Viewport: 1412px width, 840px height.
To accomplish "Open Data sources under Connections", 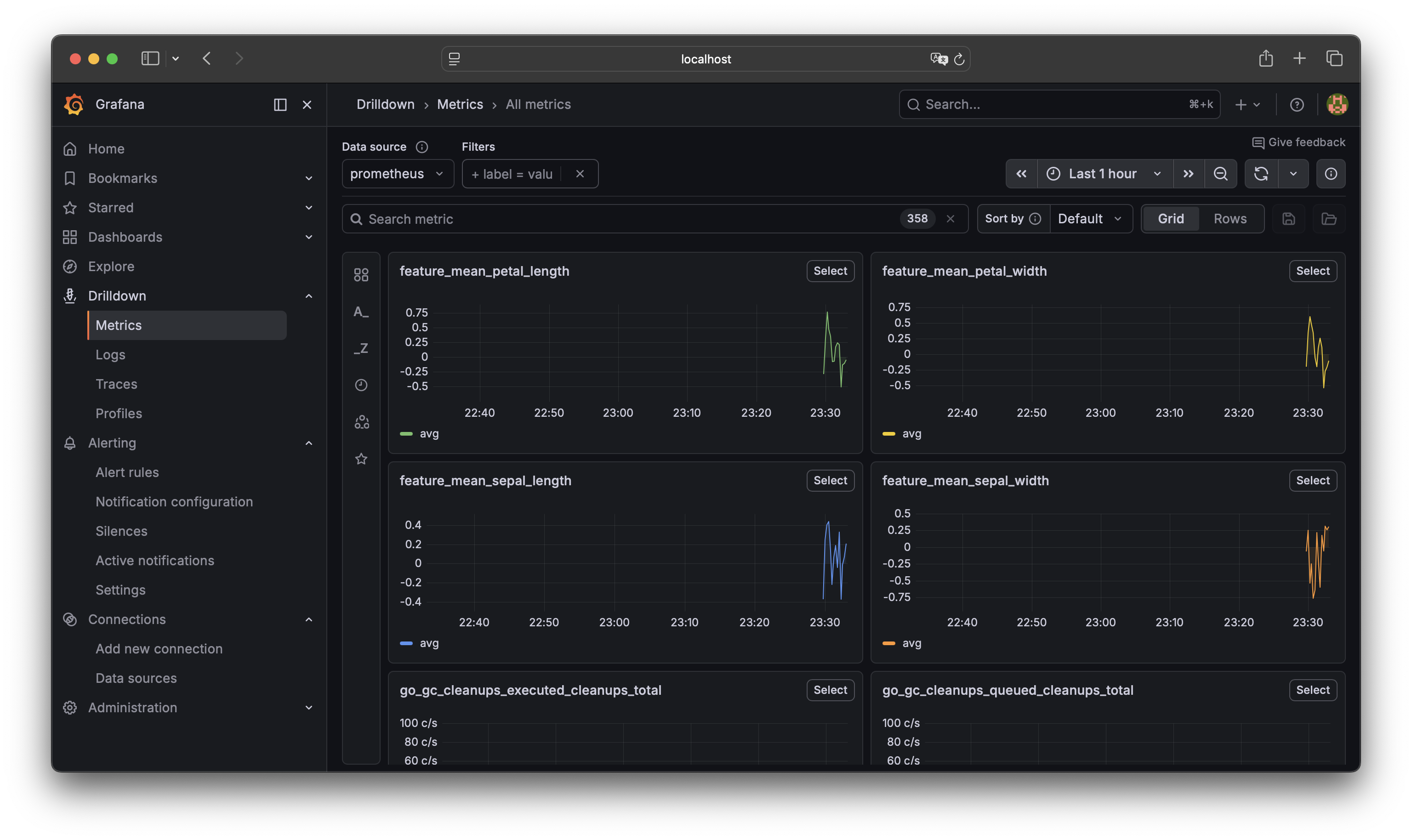I will click(136, 679).
